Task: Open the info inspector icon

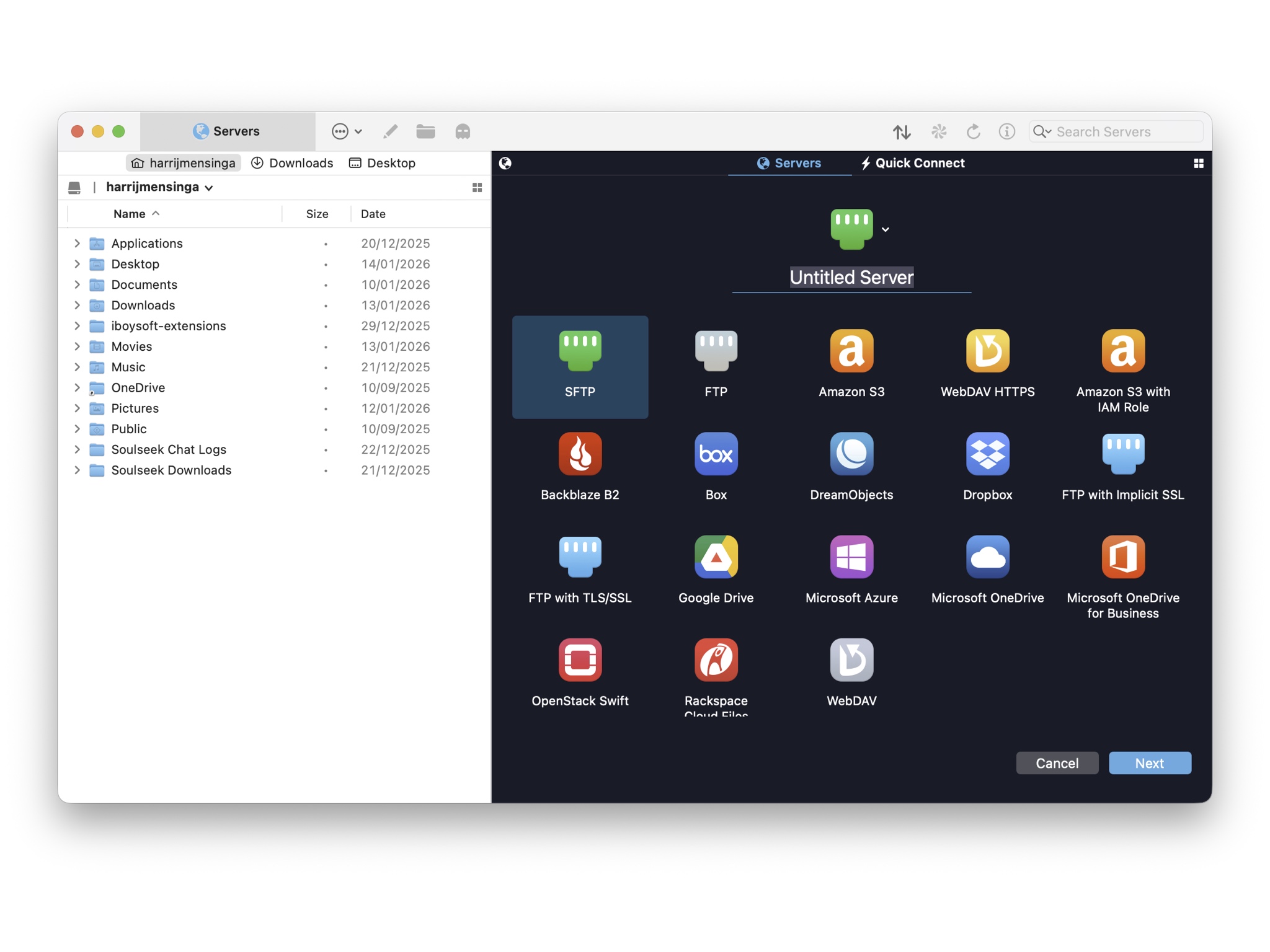Action: 1006,131
